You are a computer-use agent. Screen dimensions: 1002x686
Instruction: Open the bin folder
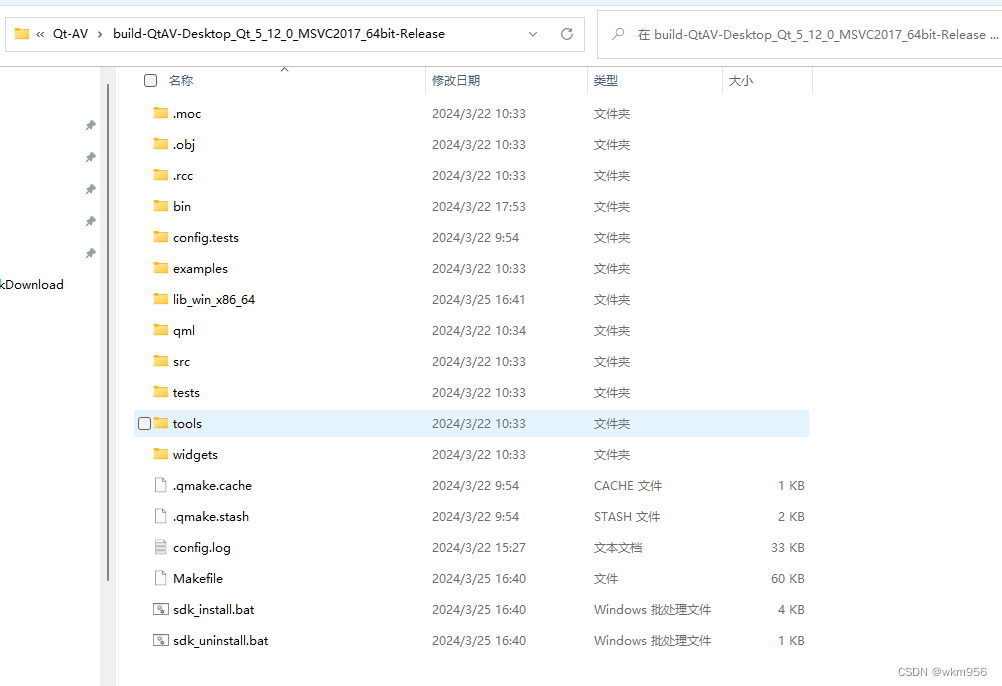point(180,206)
